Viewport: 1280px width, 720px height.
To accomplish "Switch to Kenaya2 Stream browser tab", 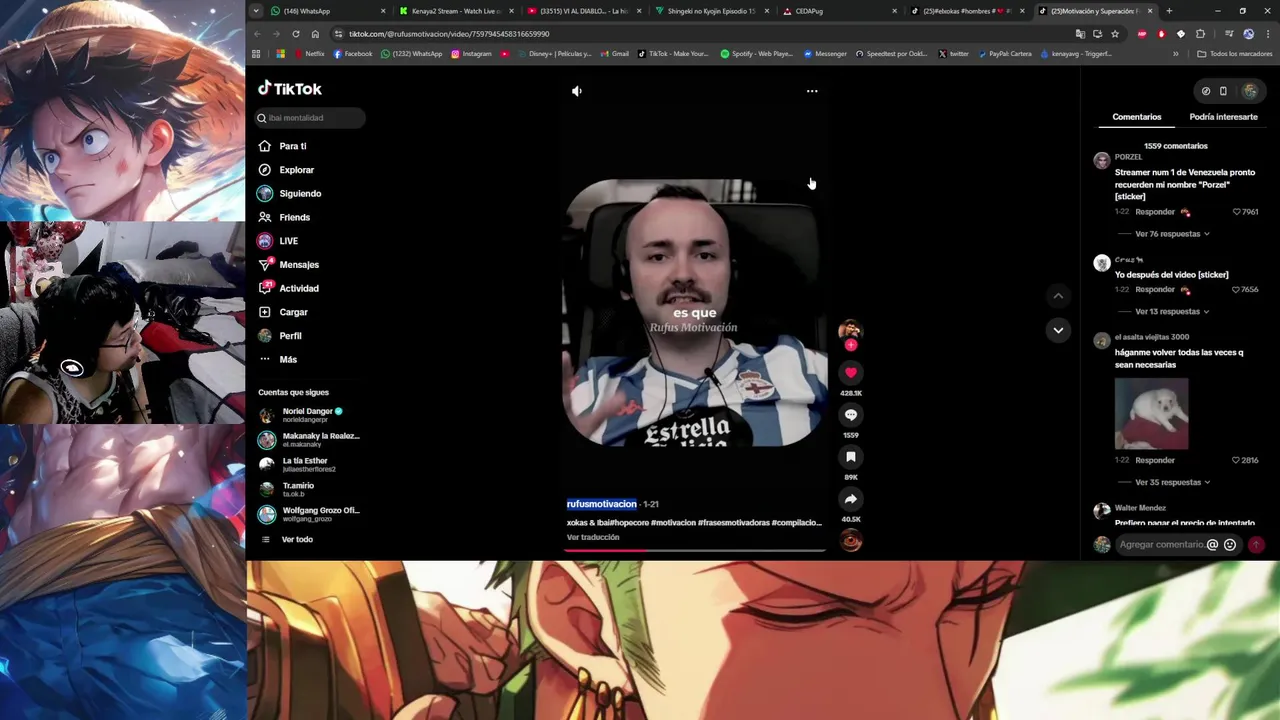I will tap(456, 11).
